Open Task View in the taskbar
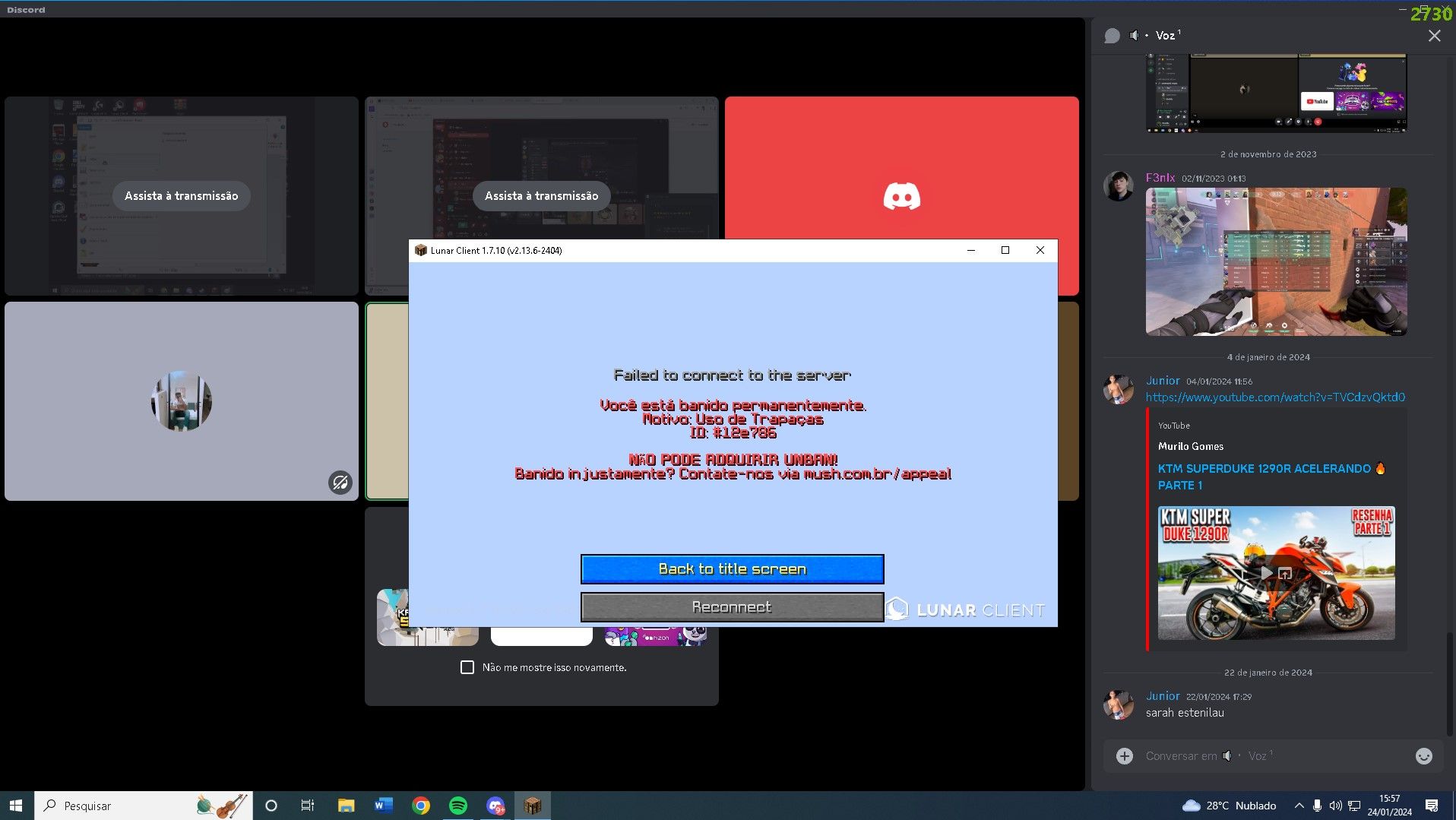Image resolution: width=1456 pixels, height=820 pixels. coord(308,805)
